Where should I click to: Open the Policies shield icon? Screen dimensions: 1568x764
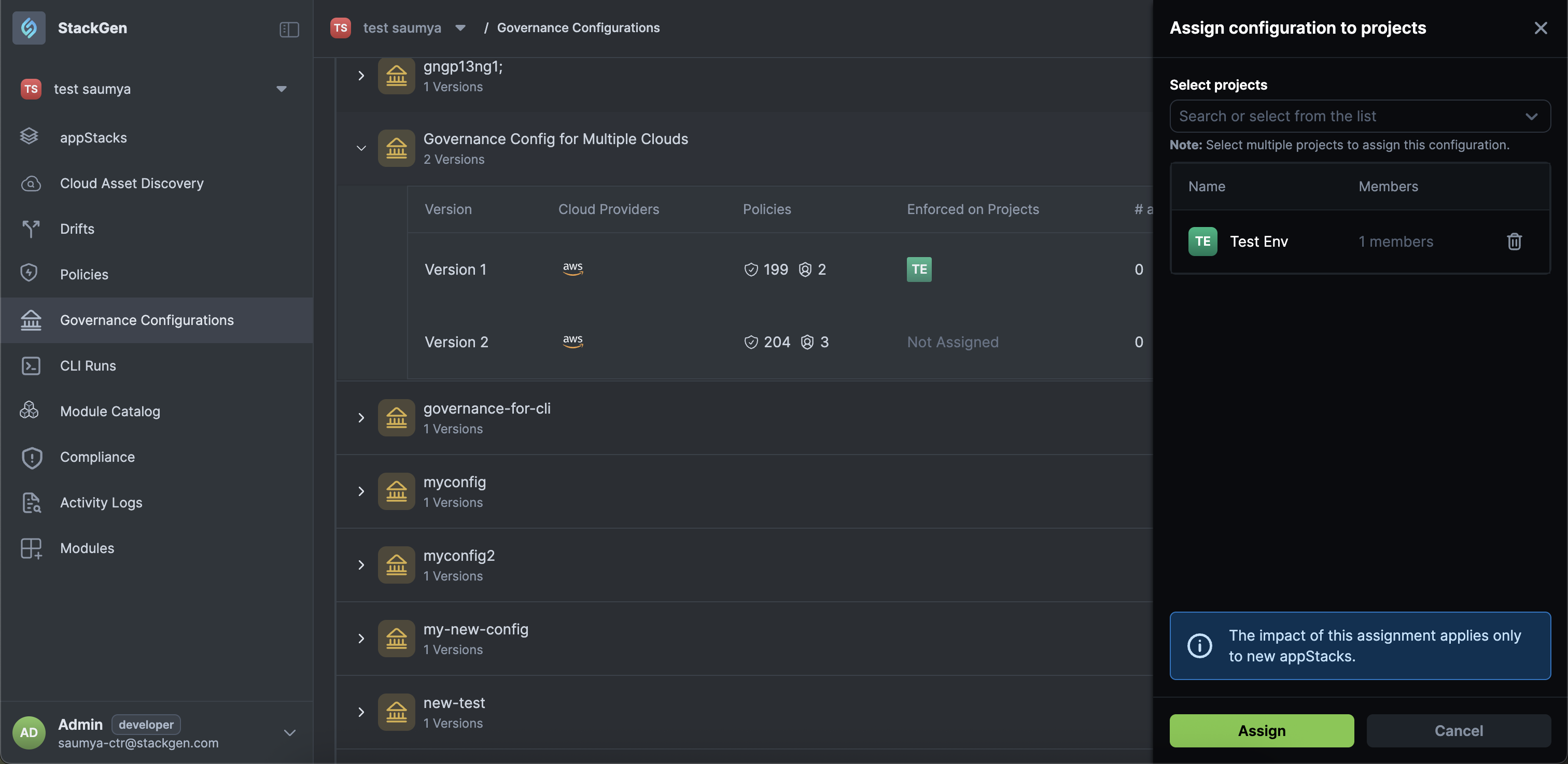click(30, 274)
